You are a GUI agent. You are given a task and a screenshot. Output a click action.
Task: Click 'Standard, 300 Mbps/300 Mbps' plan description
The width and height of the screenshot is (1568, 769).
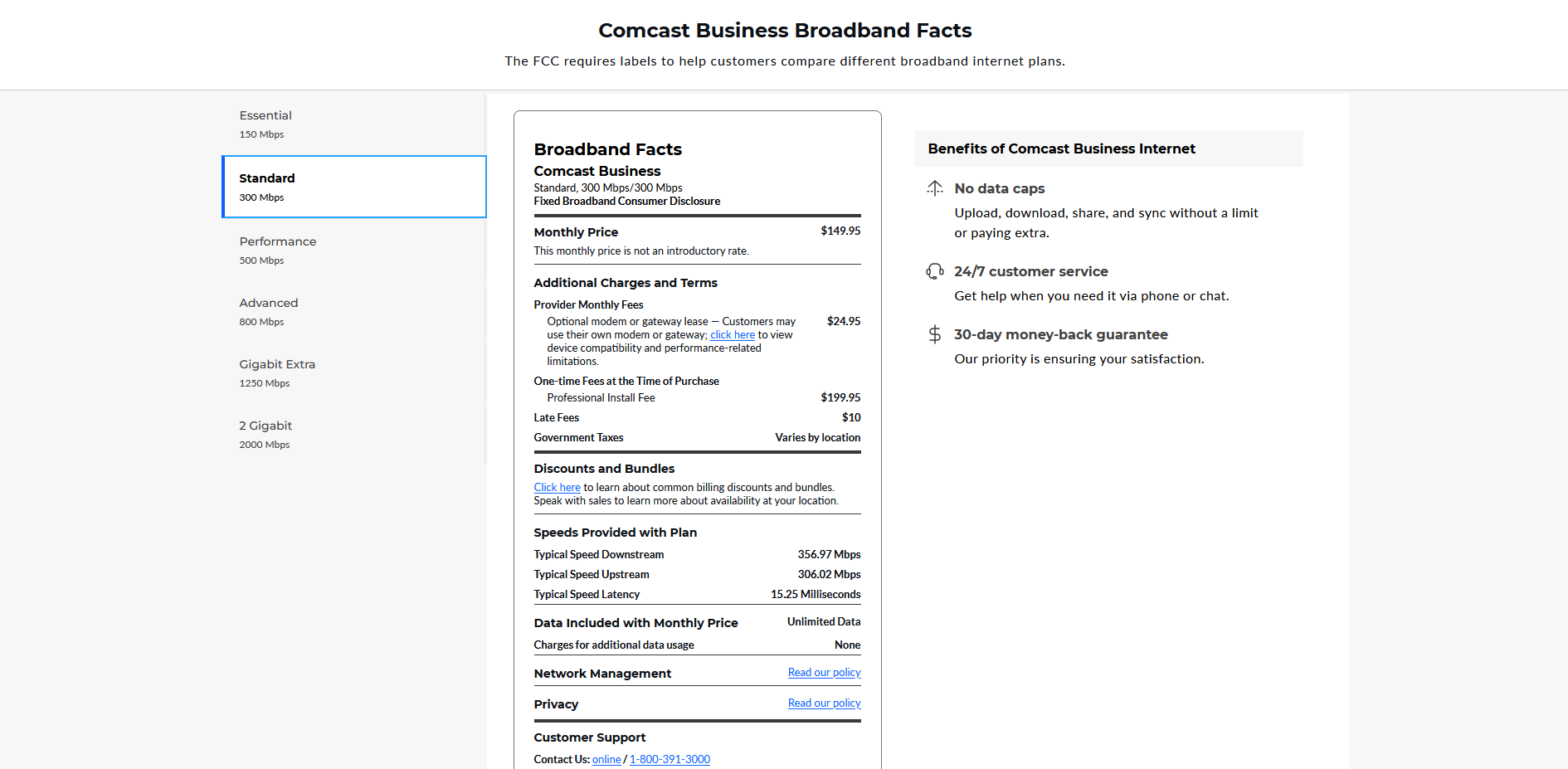click(x=608, y=188)
